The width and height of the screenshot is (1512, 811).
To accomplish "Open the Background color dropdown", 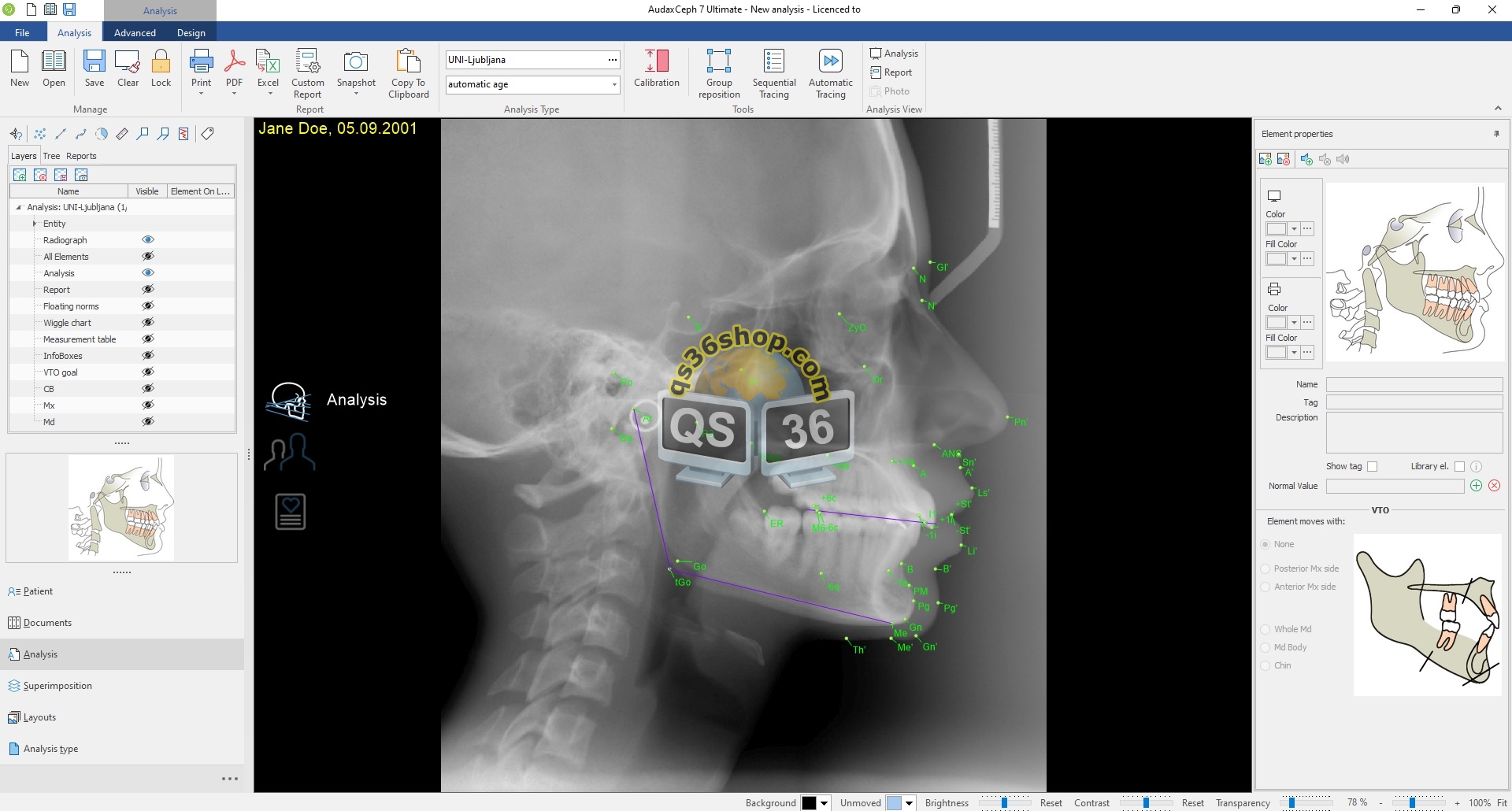I will (x=825, y=803).
